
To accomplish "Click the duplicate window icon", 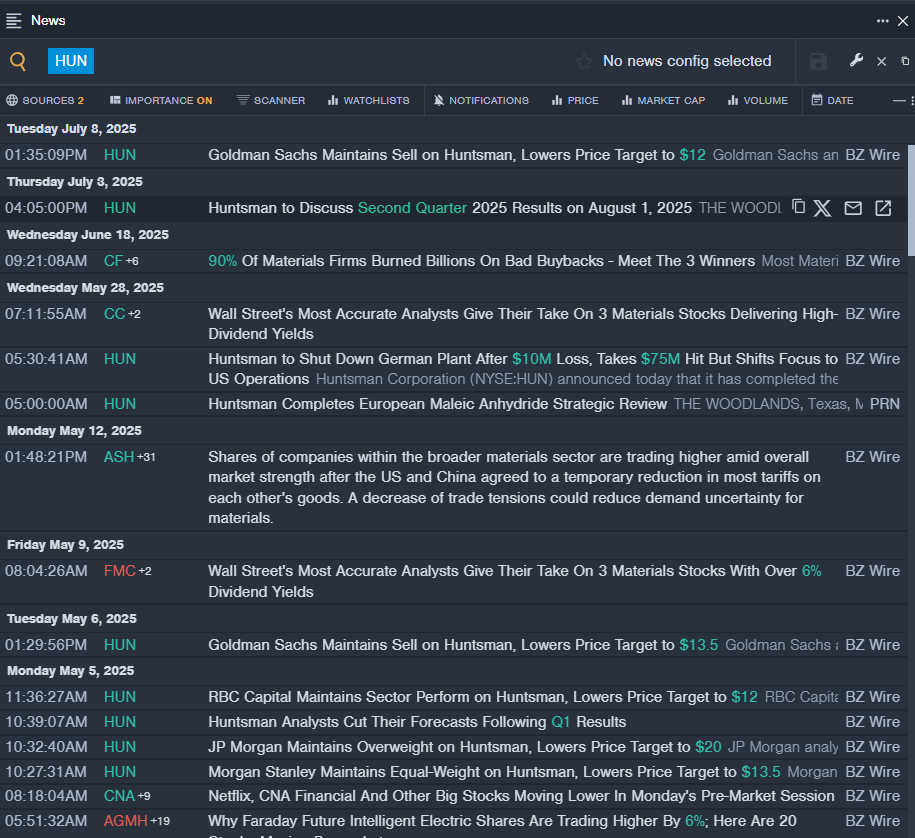I will click(x=905, y=61).
